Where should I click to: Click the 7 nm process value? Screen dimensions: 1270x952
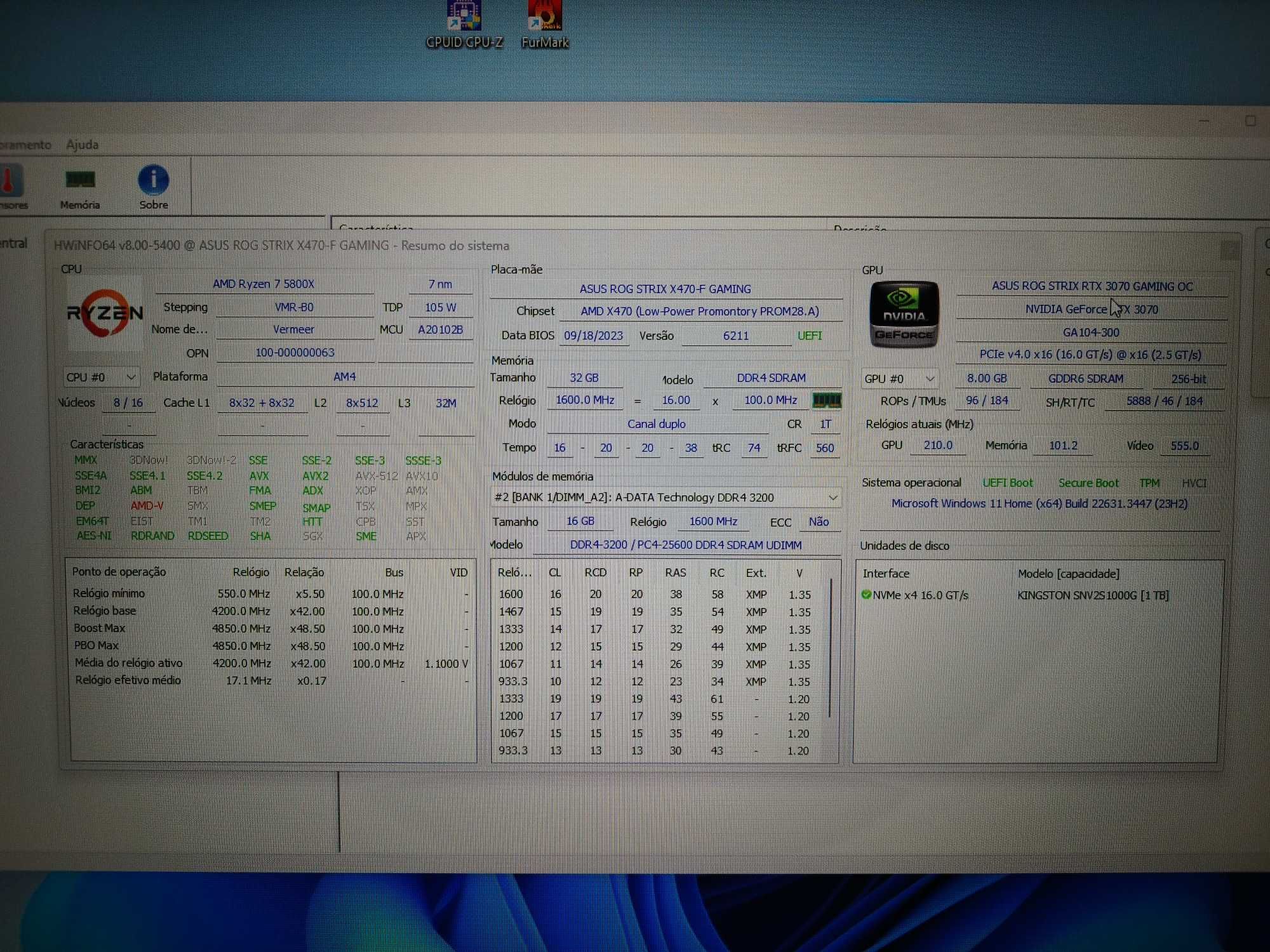coord(440,285)
